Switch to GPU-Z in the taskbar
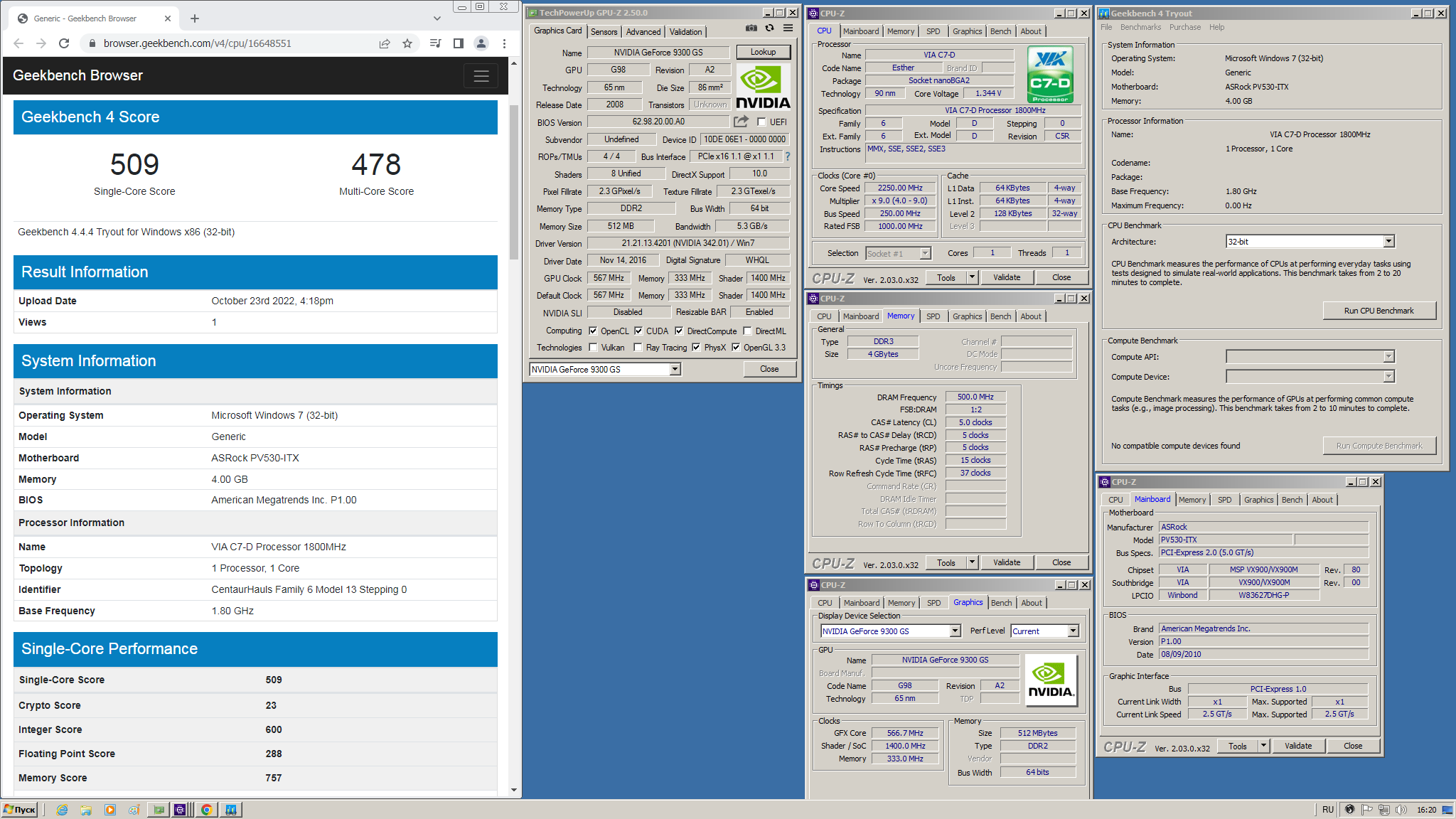Viewport: 1456px width, 819px height. (x=159, y=810)
